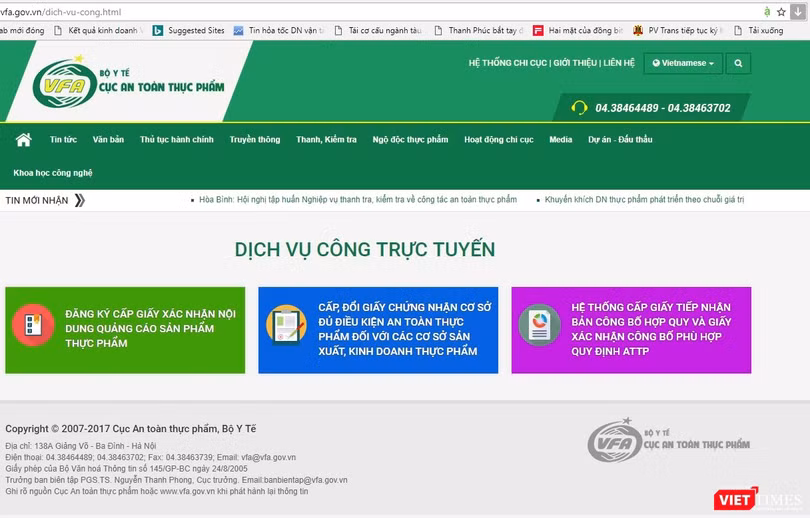Click the Tin mới nhận label
Image resolution: width=810 pixels, height=518 pixels.
pos(37,200)
